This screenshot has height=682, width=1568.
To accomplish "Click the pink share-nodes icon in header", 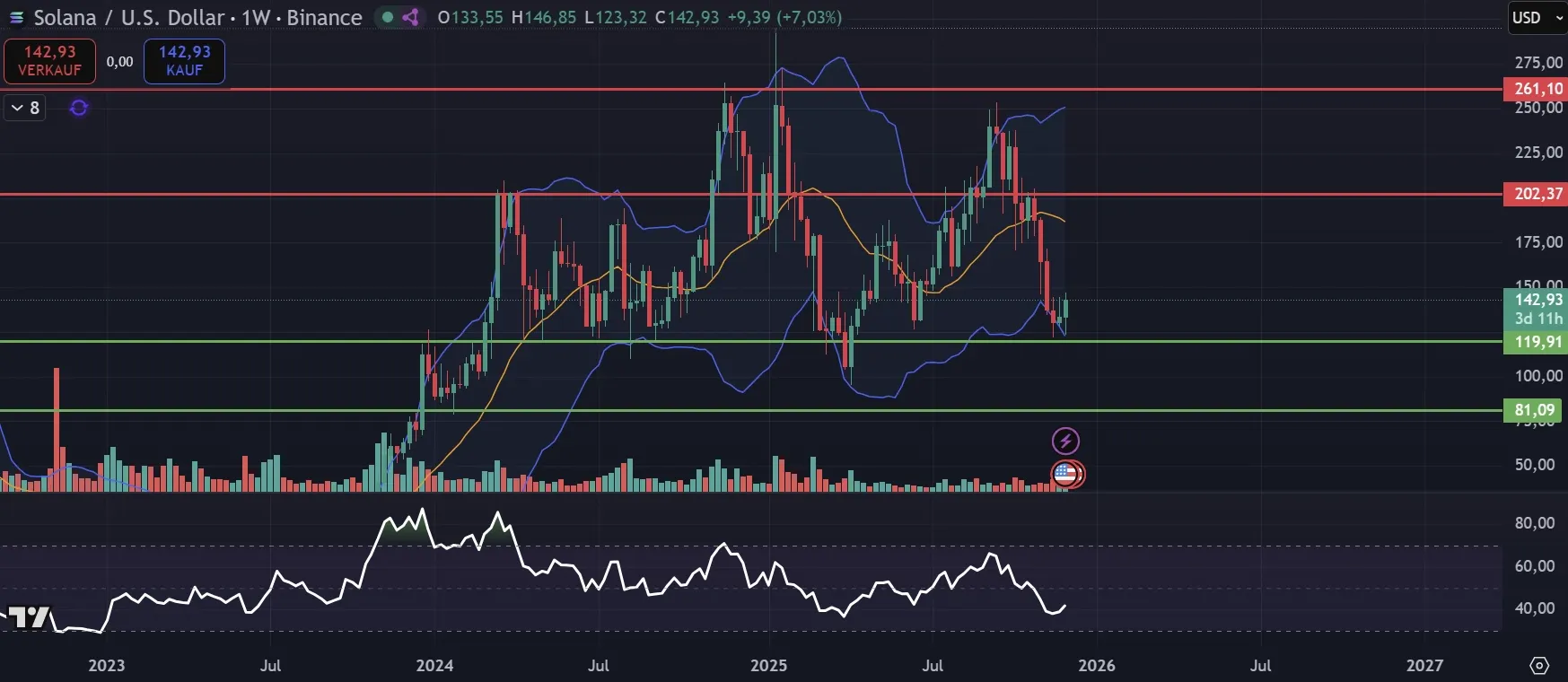I will (x=411, y=17).
